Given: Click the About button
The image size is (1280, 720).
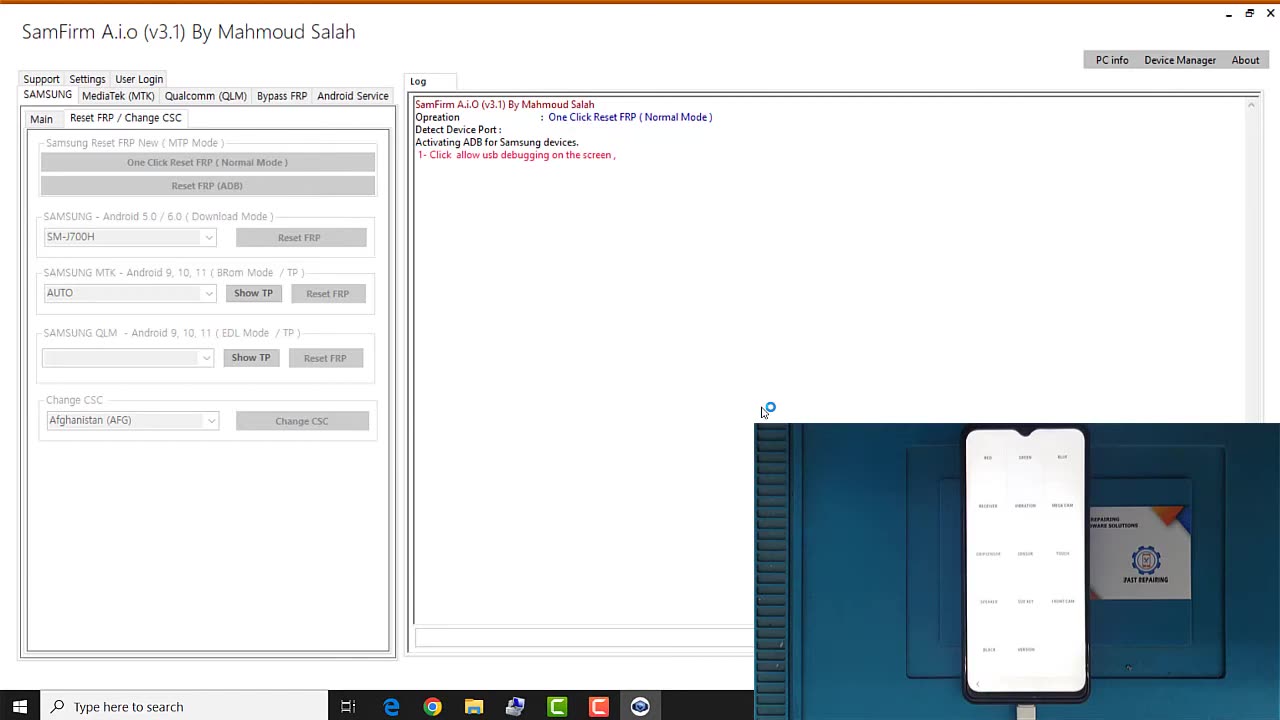Looking at the screenshot, I should pyautogui.click(x=1245, y=60).
